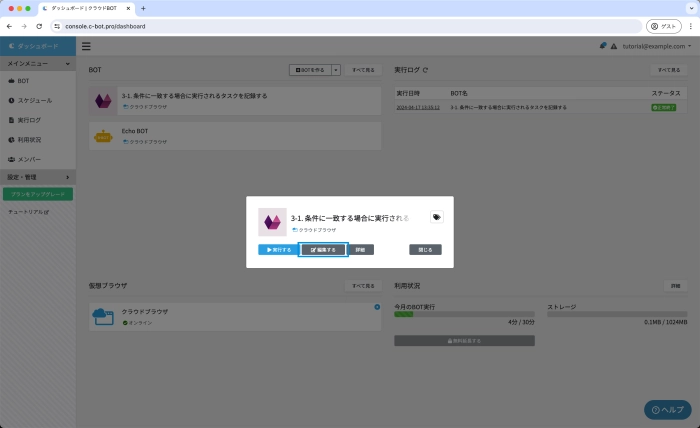Open スケジュール in the sidebar

35,100
